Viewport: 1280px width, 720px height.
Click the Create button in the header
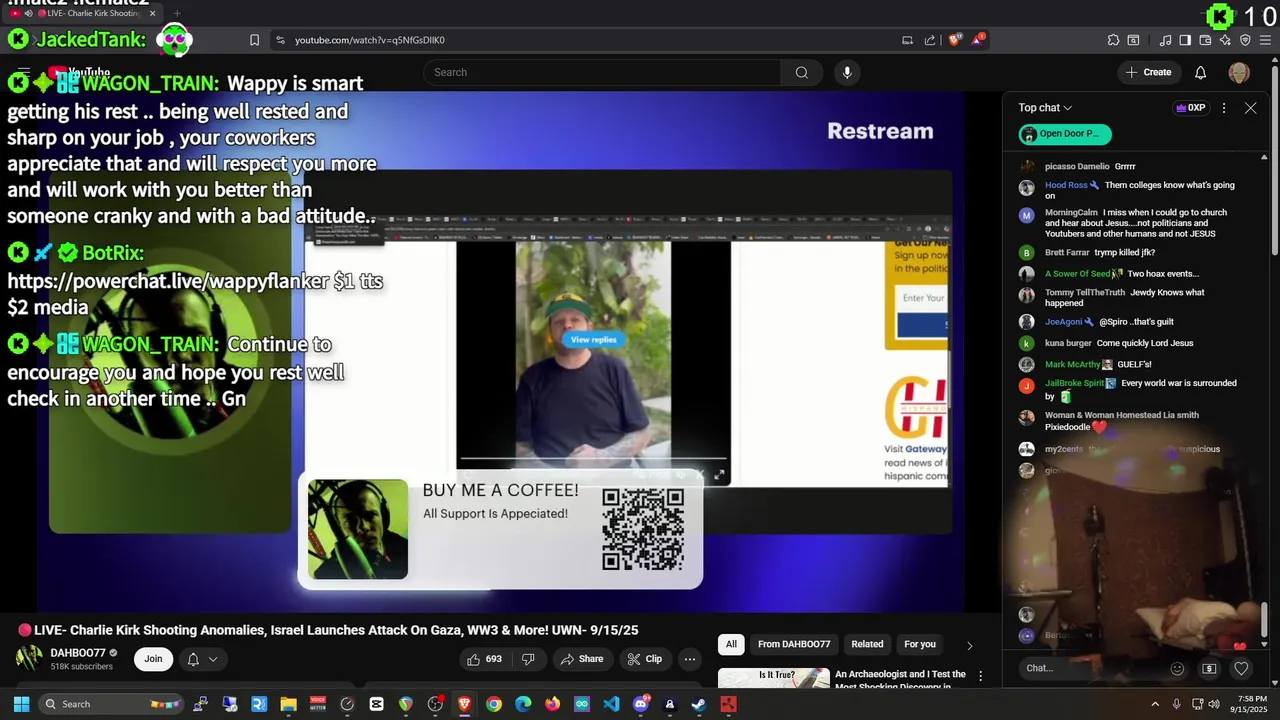coord(1149,72)
